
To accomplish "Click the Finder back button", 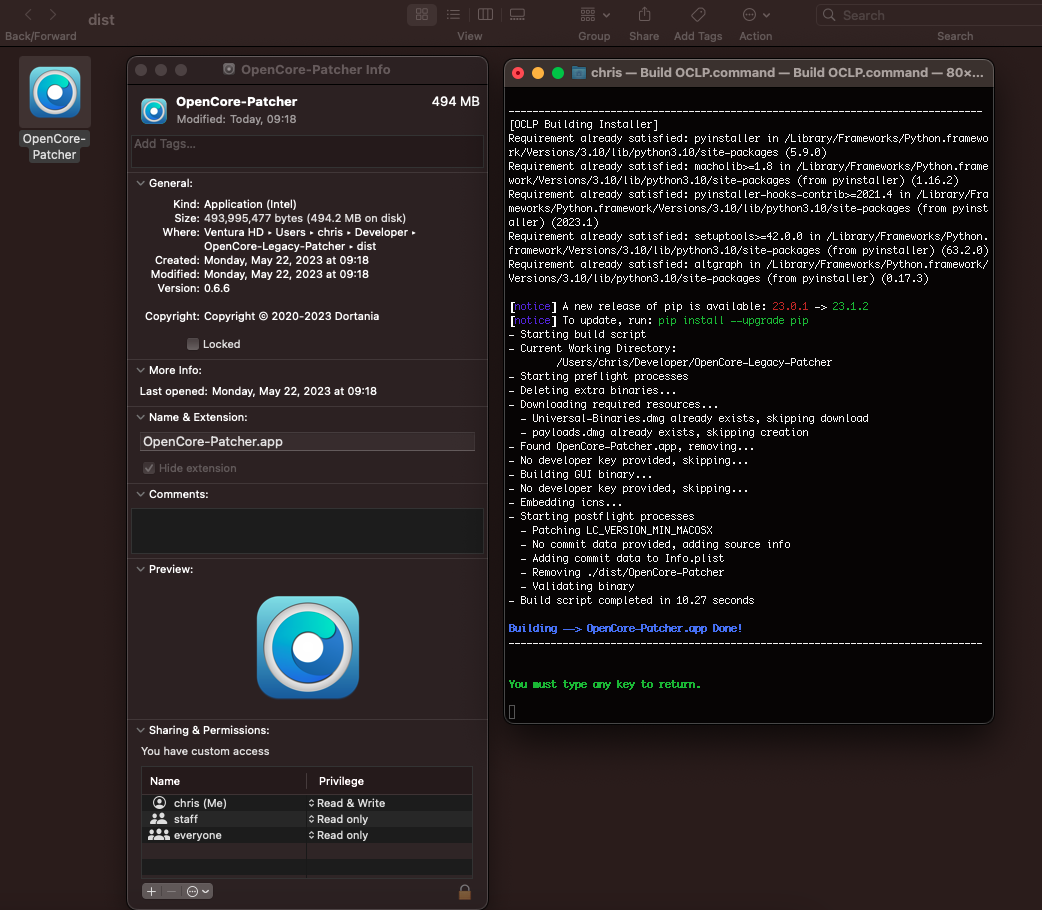I will point(28,15).
